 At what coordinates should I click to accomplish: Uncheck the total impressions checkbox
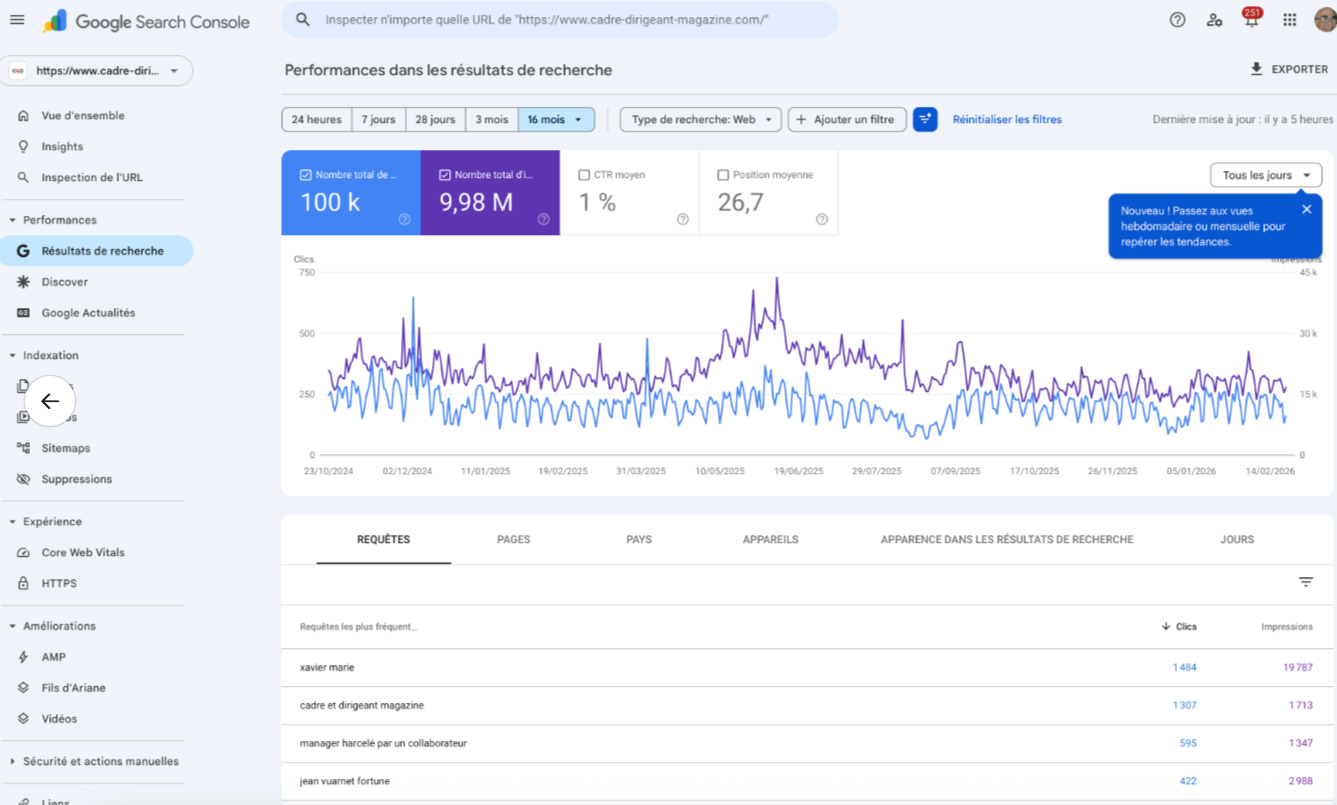(x=445, y=175)
